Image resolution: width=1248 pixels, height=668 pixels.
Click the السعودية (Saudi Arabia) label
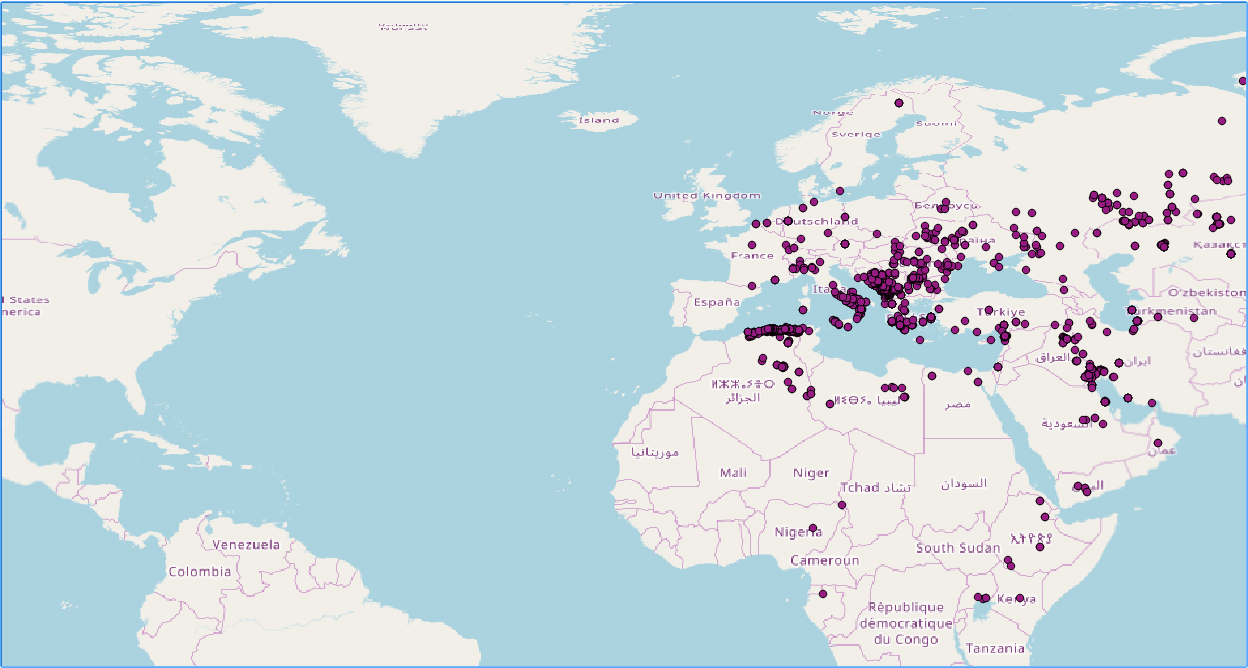pos(1065,423)
